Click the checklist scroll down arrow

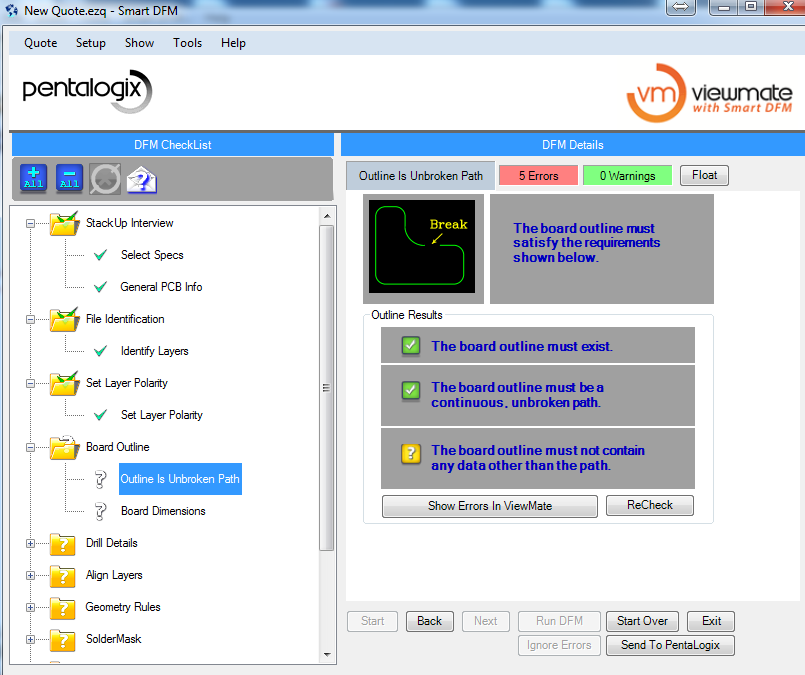(327, 654)
